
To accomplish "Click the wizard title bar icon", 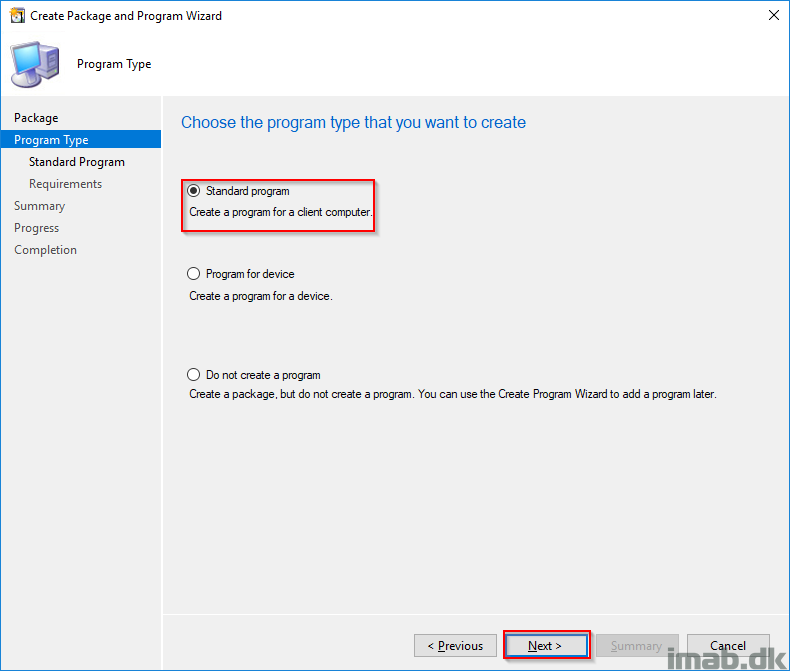I will 17,16.
